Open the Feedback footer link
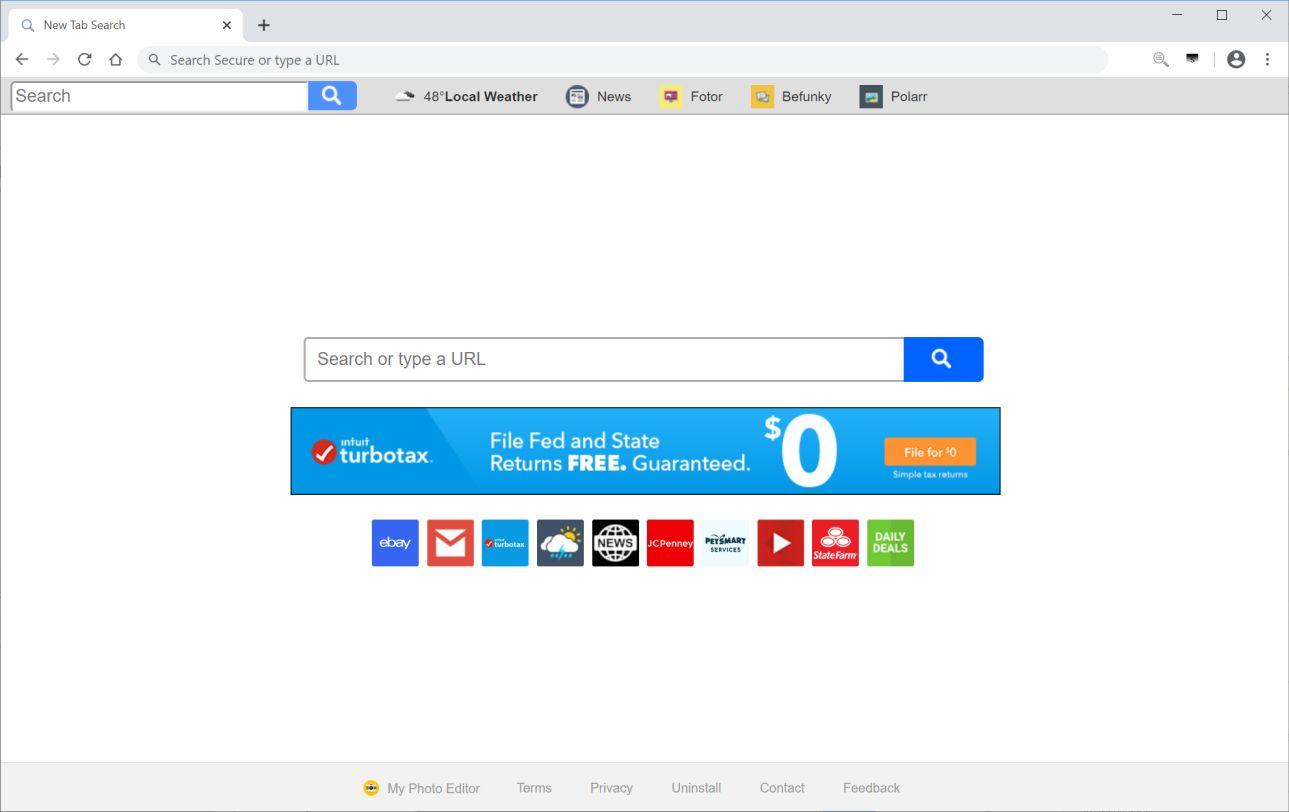The width and height of the screenshot is (1289, 812). click(871, 788)
